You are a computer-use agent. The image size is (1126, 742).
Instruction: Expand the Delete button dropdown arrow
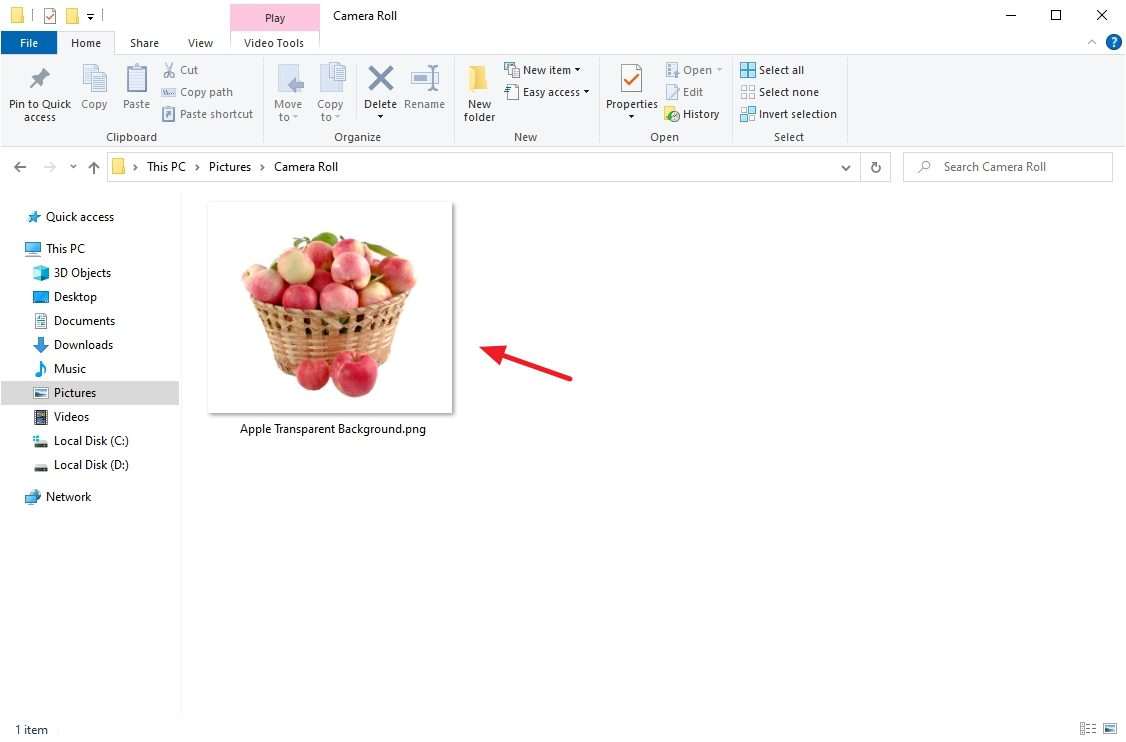pyautogui.click(x=381, y=116)
